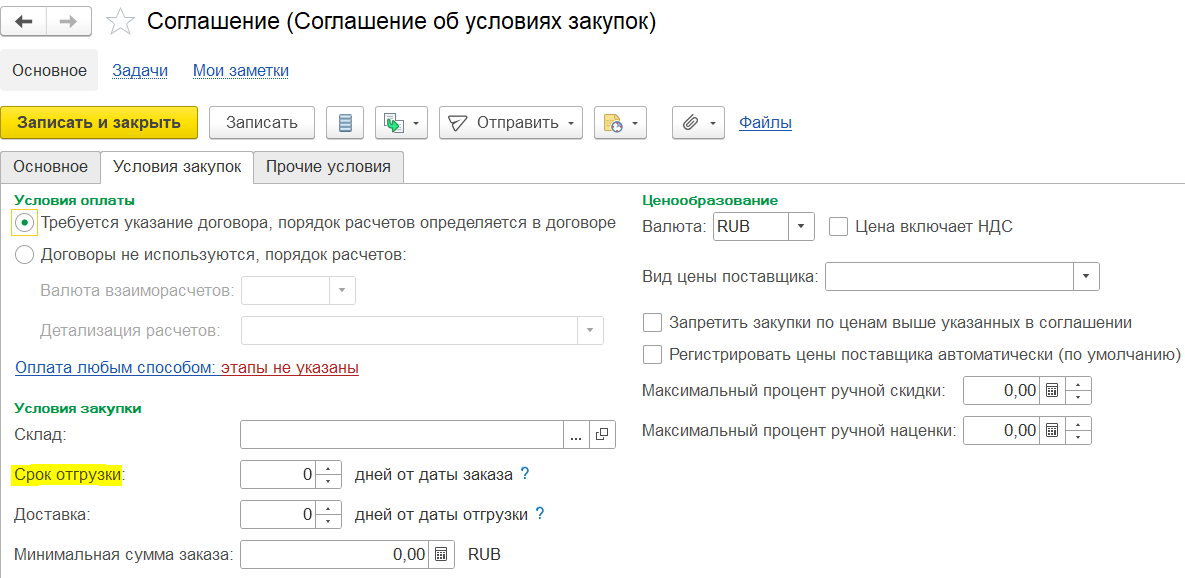
Task: Increase Срок отгрузки days with up arrow
Action: pyautogui.click(x=329, y=468)
